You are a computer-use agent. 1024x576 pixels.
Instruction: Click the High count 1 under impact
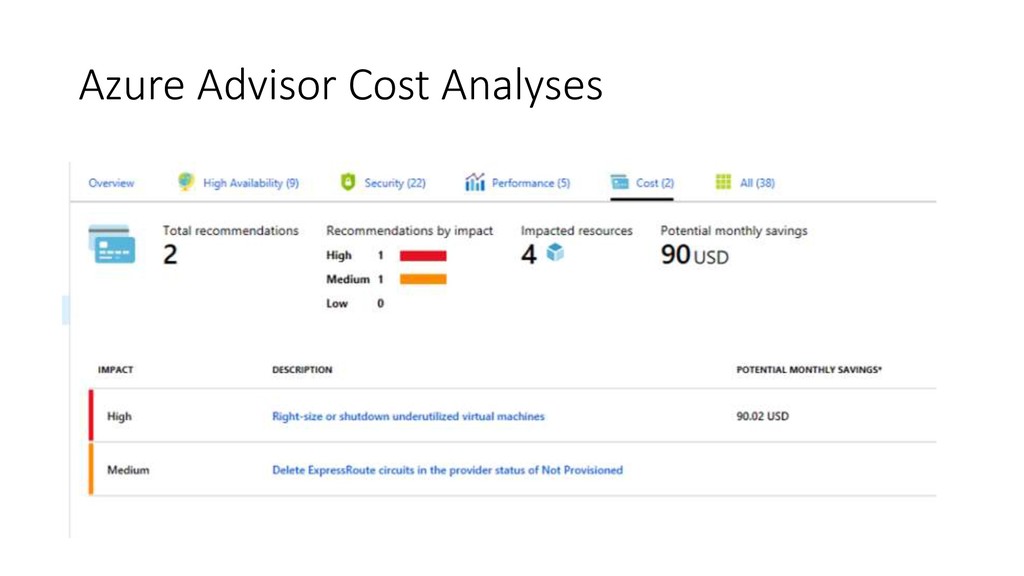[380, 255]
